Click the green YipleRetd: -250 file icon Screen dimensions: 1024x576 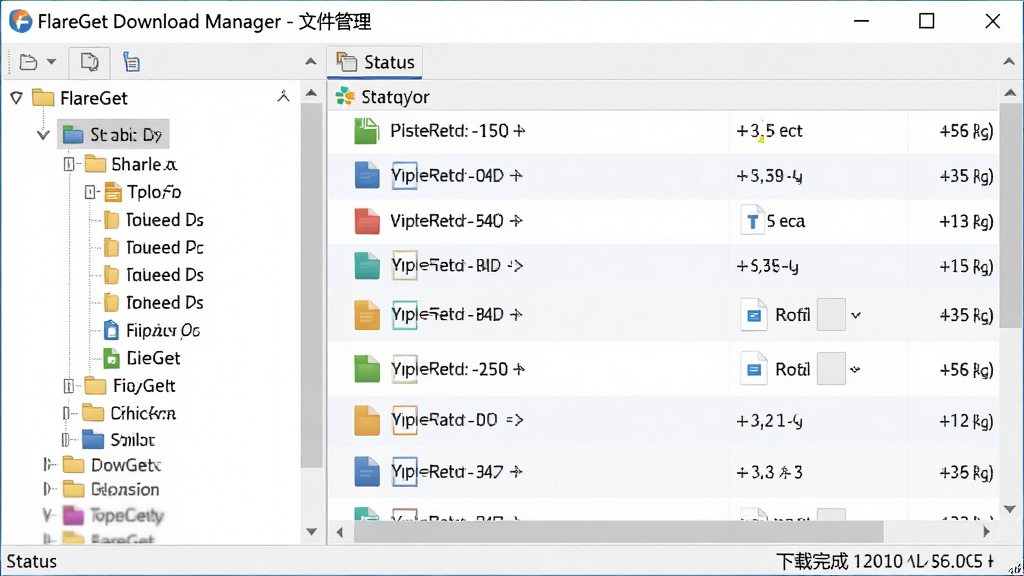point(366,369)
